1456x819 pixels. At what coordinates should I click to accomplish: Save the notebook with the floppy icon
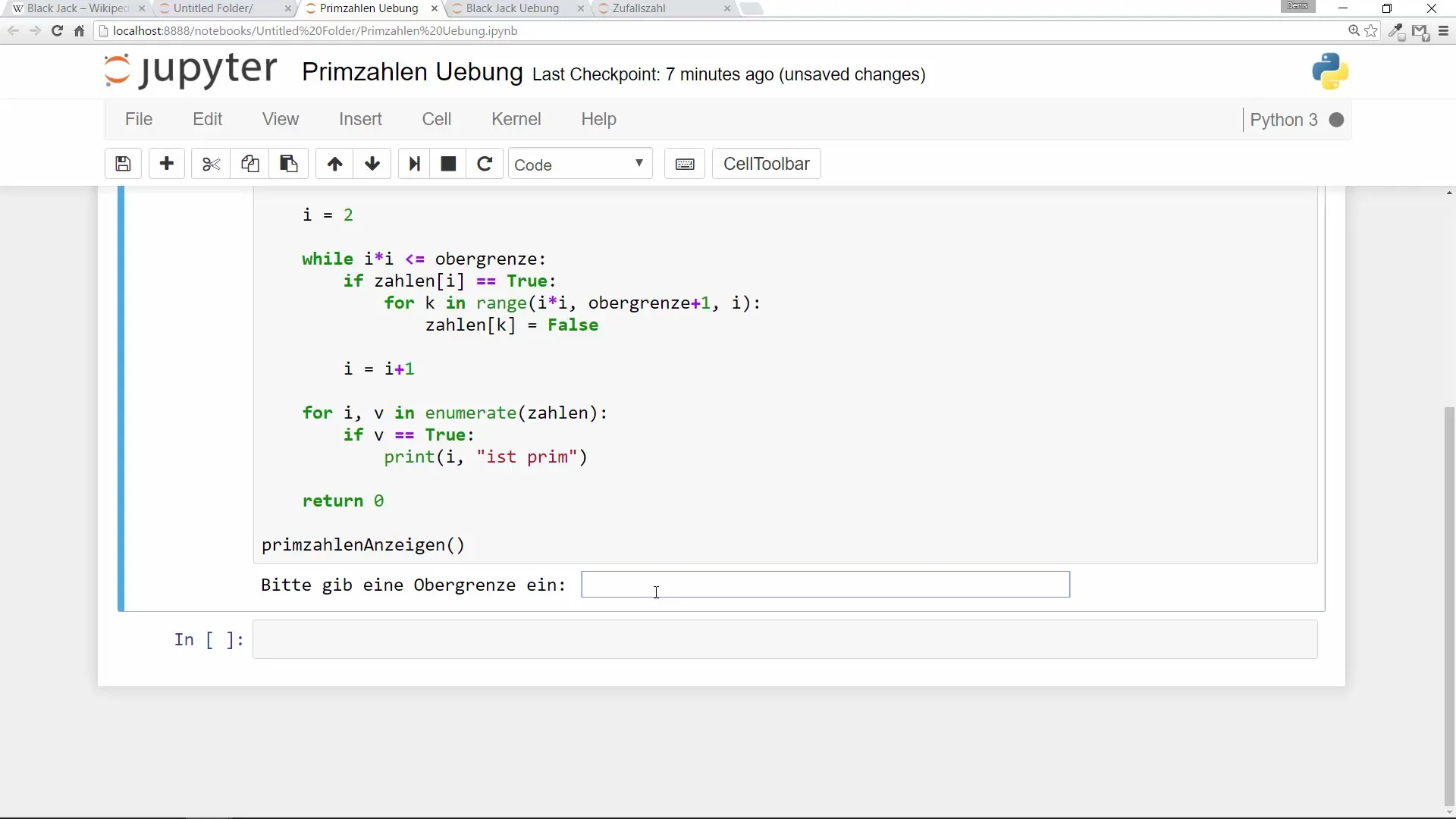coord(123,164)
